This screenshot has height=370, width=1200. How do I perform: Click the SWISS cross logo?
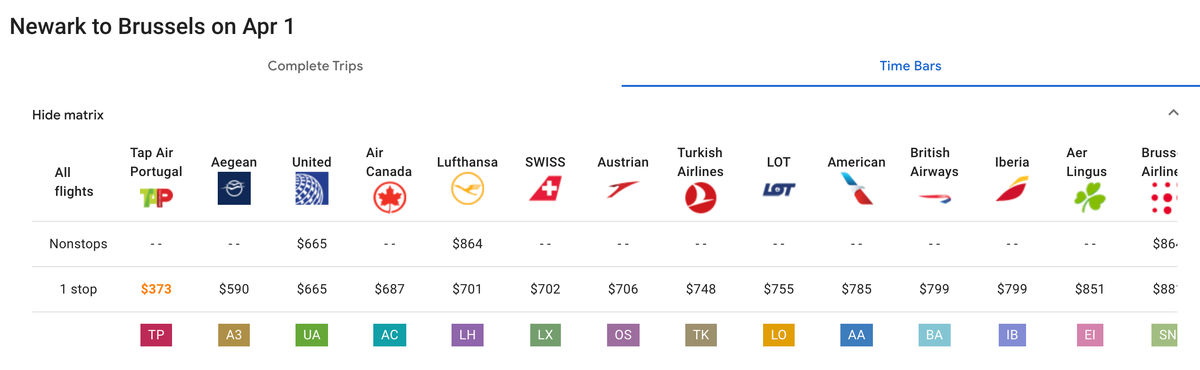click(545, 189)
